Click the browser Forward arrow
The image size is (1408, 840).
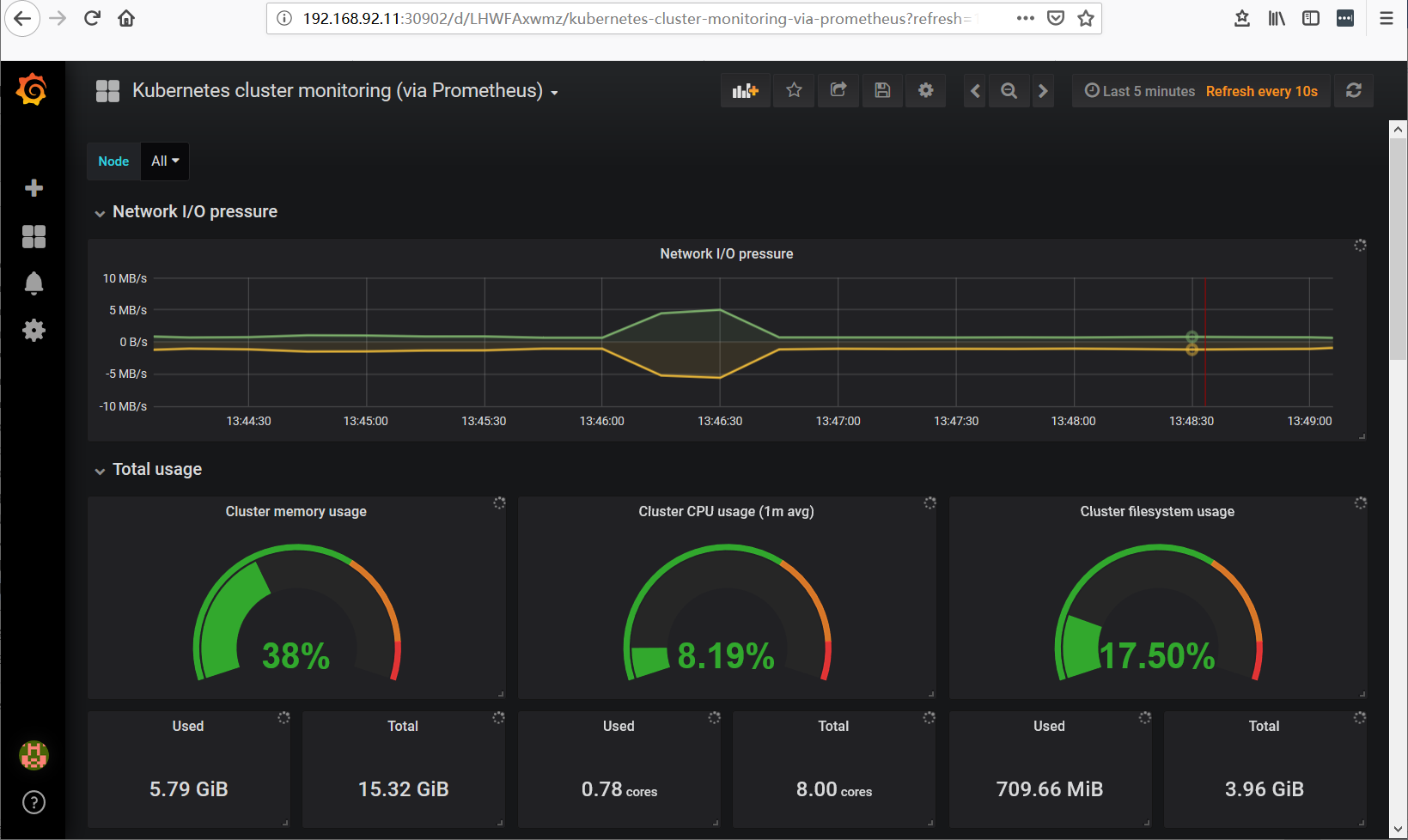[58, 18]
